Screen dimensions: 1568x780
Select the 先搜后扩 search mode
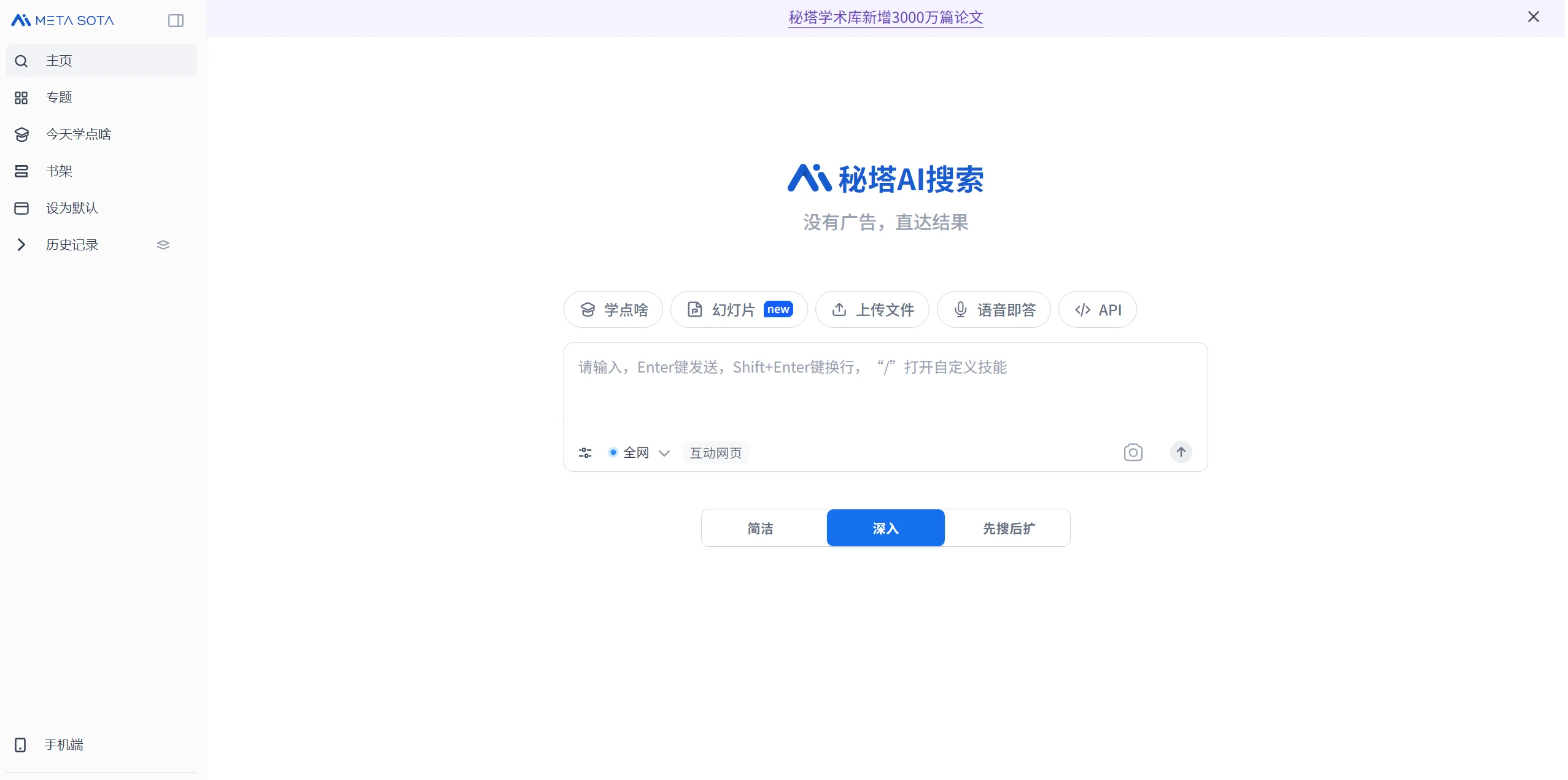click(x=1007, y=527)
